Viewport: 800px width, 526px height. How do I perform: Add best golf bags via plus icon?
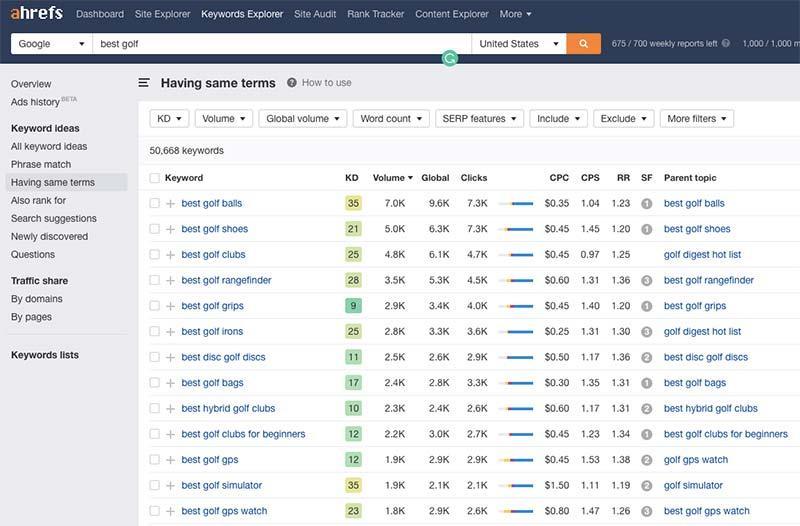pyautogui.click(x=170, y=383)
